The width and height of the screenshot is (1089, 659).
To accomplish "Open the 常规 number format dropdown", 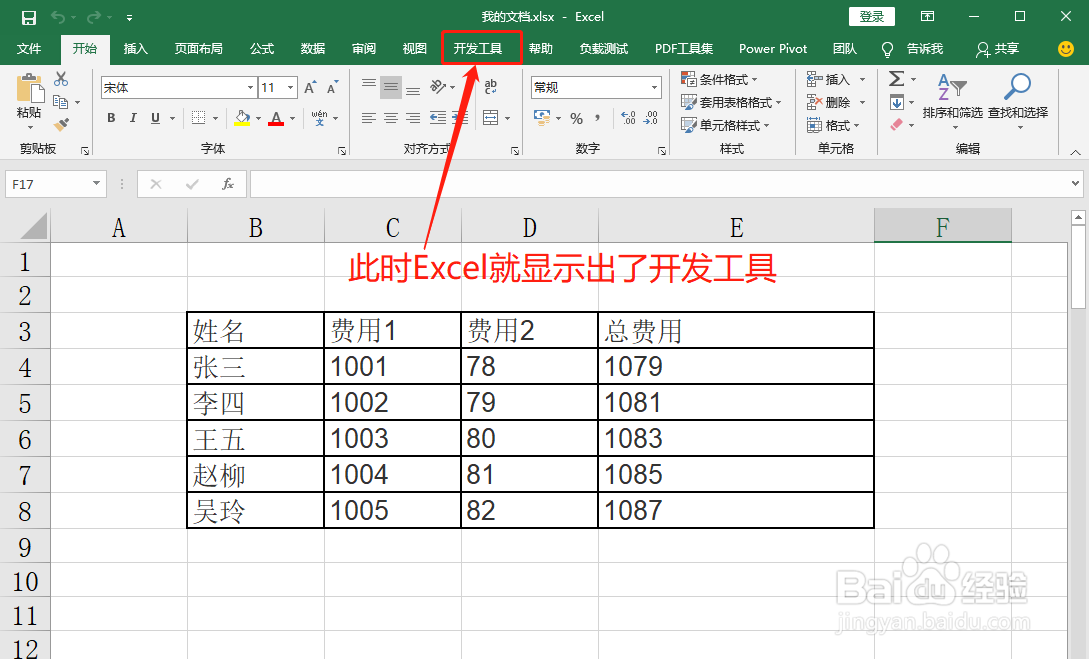I will tap(654, 87).
